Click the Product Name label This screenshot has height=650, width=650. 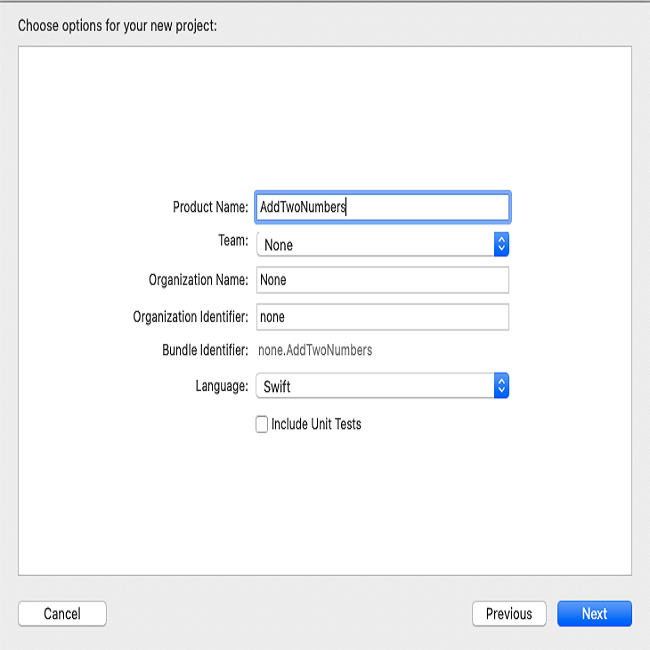[211, 207]
